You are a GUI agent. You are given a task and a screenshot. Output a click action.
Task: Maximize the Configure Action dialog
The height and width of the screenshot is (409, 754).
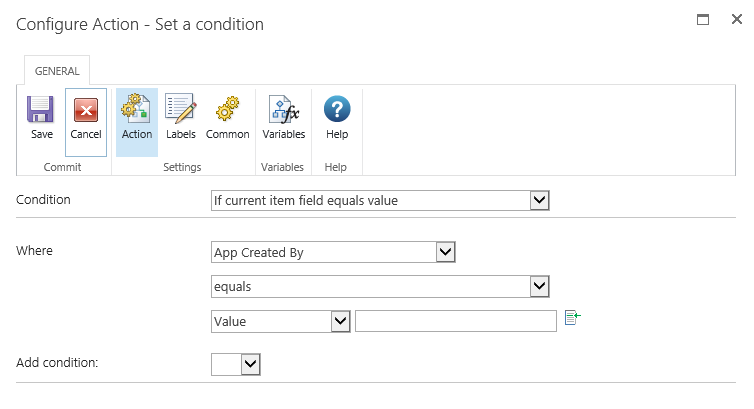703,20
